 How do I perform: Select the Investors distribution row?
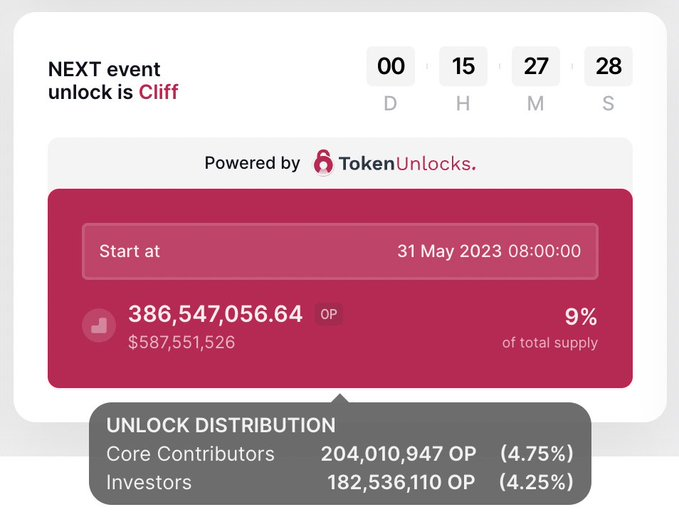(340, 482)
